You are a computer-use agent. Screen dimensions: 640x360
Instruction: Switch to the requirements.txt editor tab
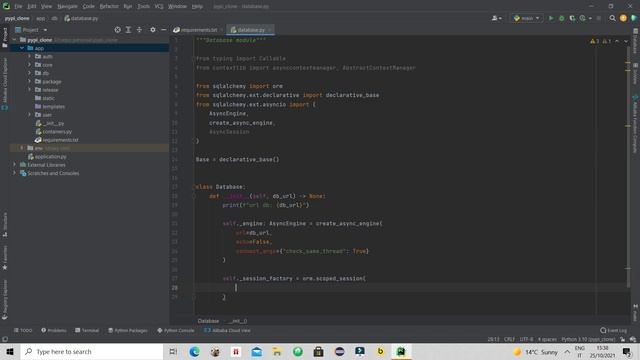(198, 30)
